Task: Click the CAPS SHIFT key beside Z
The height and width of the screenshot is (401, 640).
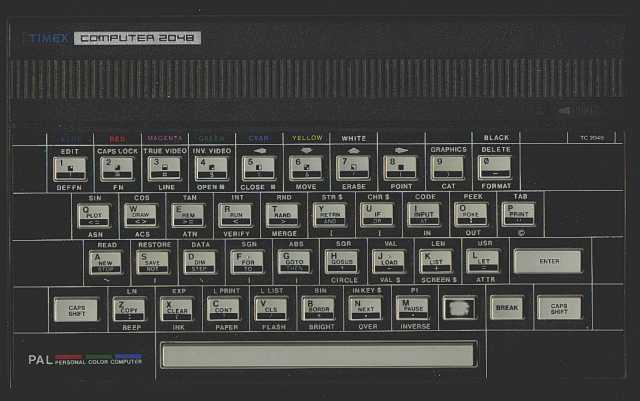Action: tap(76, 310)
